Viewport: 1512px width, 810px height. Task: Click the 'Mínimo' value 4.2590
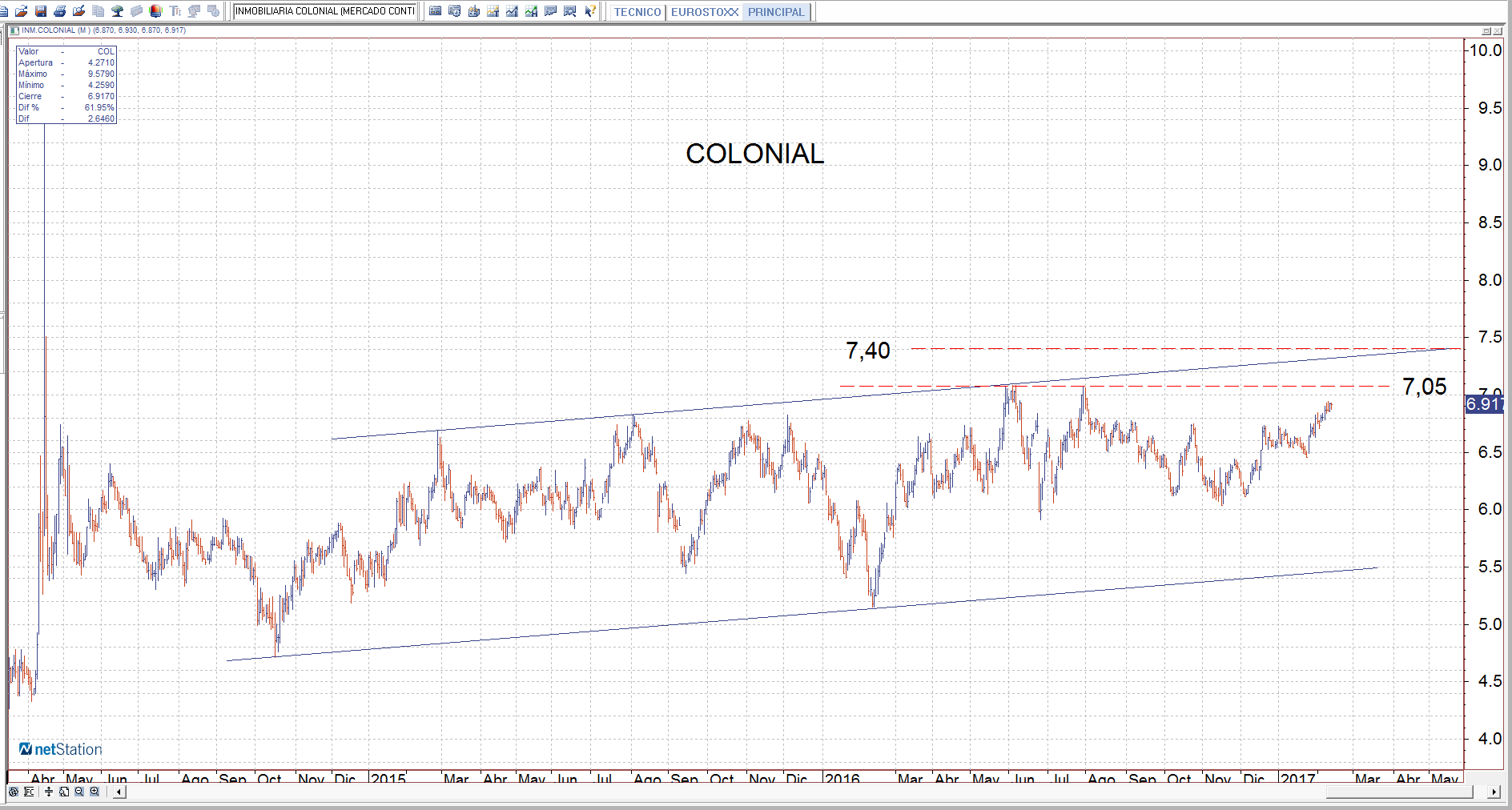[101, 85]
